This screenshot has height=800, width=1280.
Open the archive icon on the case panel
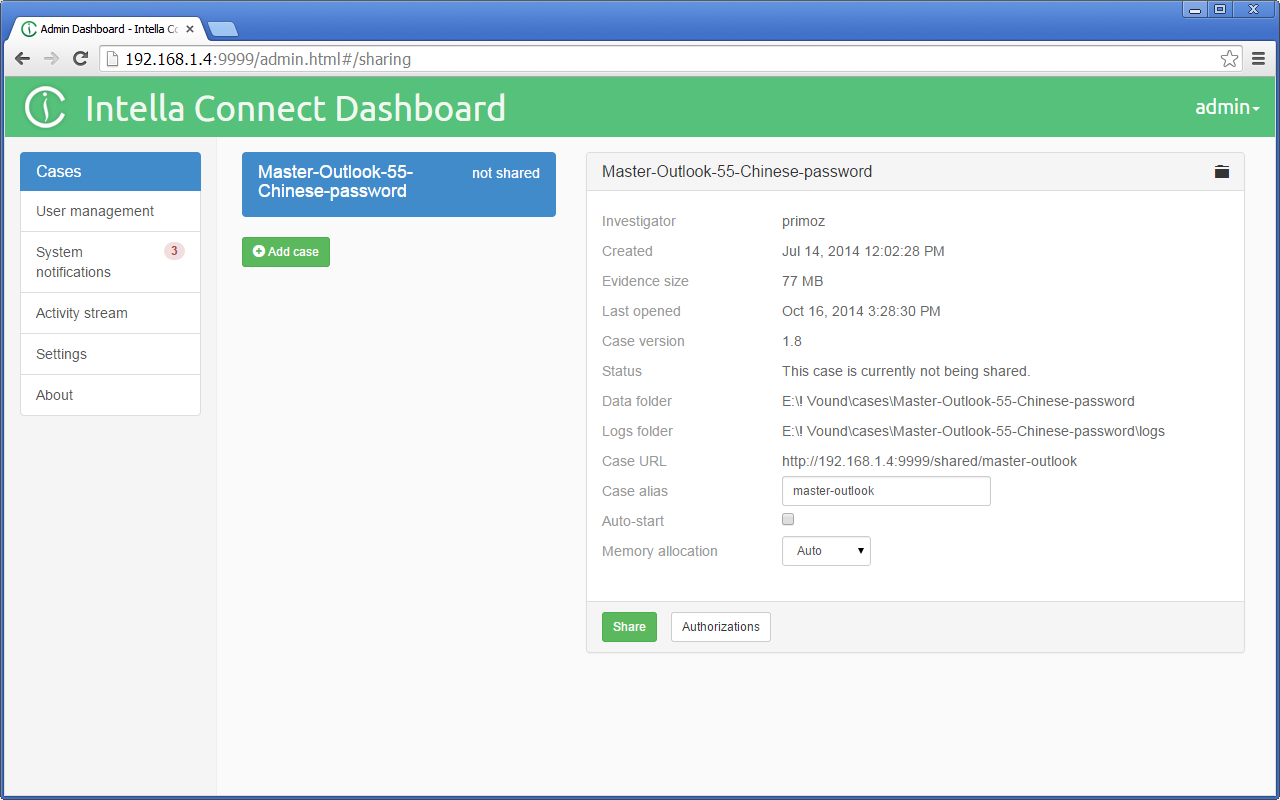(x=1221, y=171)
